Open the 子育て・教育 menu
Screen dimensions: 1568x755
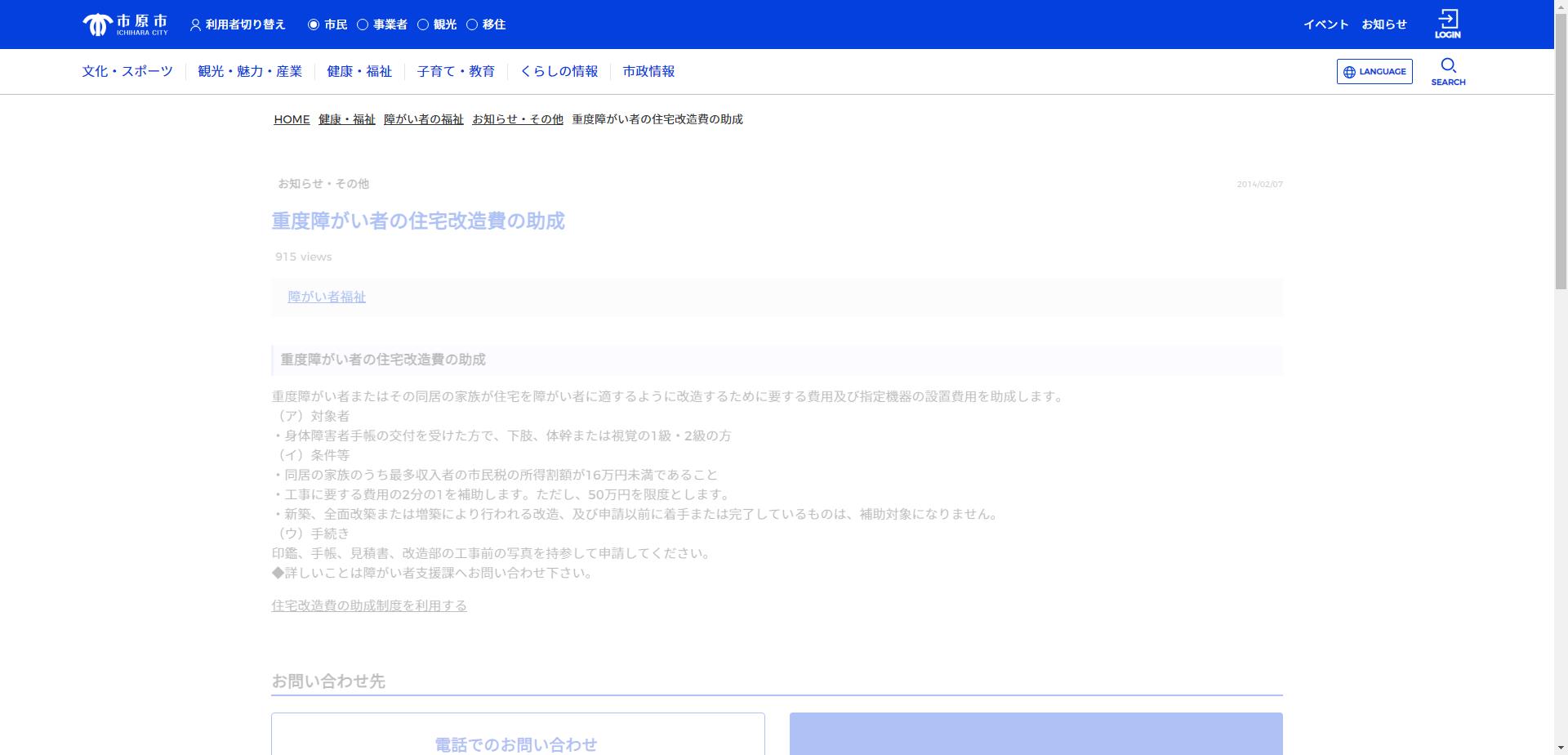click(456, 71)
